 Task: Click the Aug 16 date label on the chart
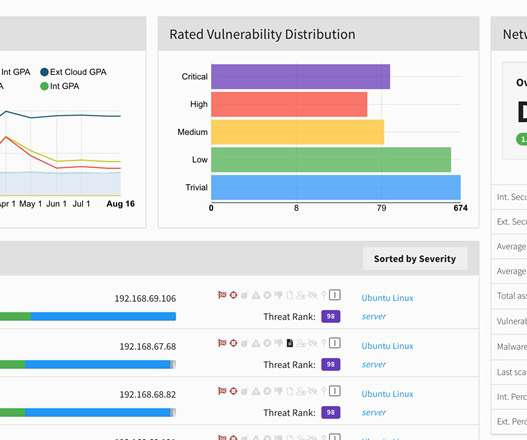120,204
